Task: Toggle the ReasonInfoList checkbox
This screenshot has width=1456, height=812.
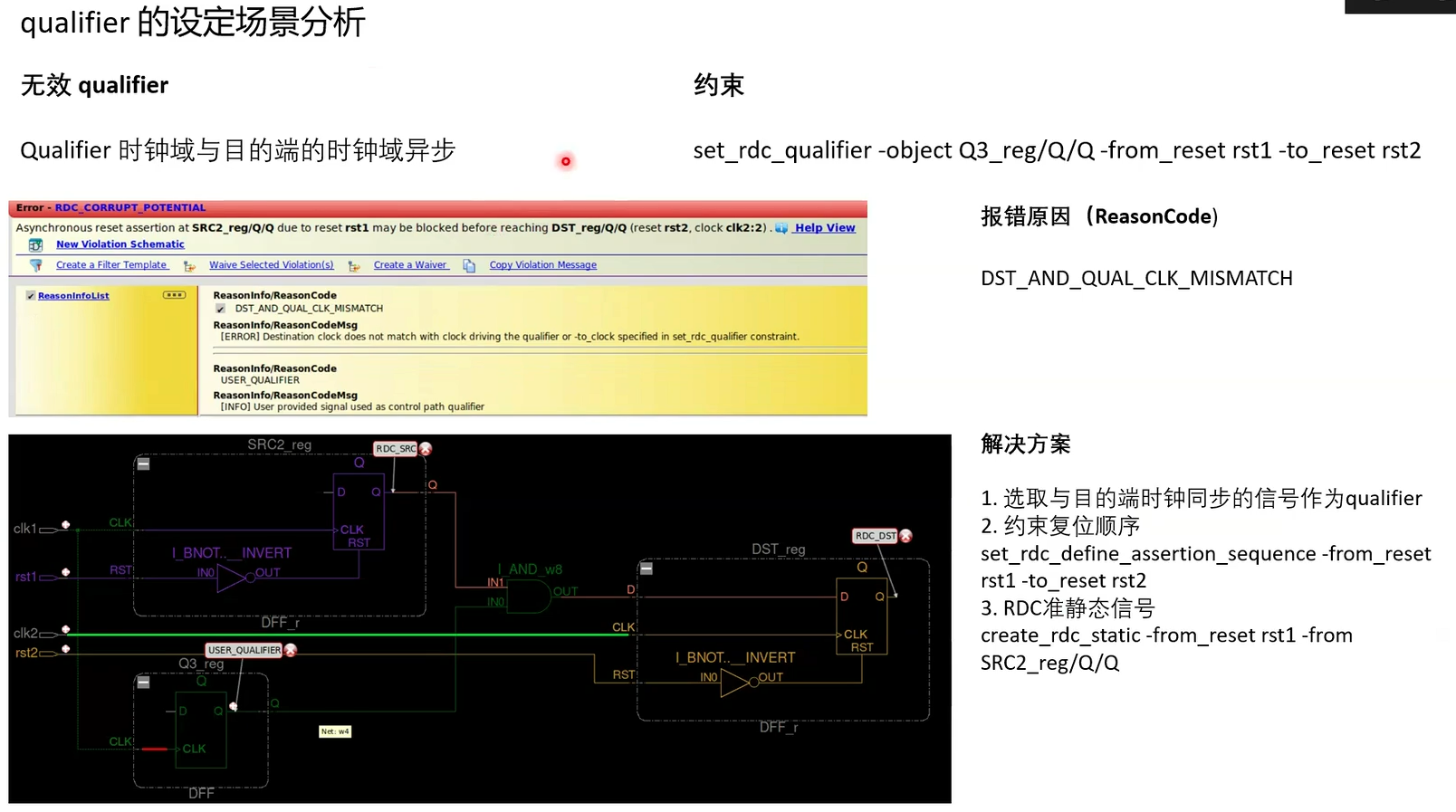Action: [x=31, y=296]
